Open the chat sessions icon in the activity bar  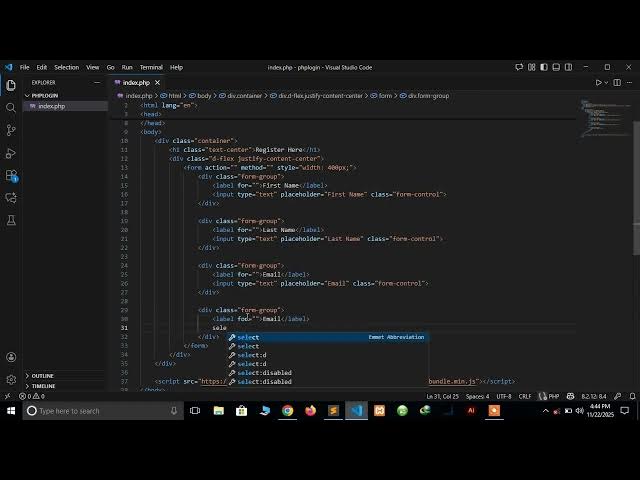pyautogui.click(x=11, y=198)
